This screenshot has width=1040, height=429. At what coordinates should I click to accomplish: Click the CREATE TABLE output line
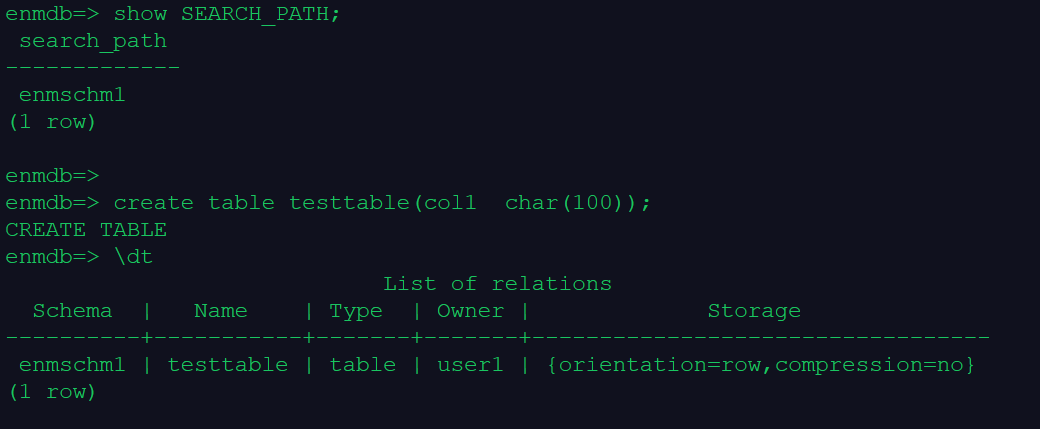coord(86,230)
